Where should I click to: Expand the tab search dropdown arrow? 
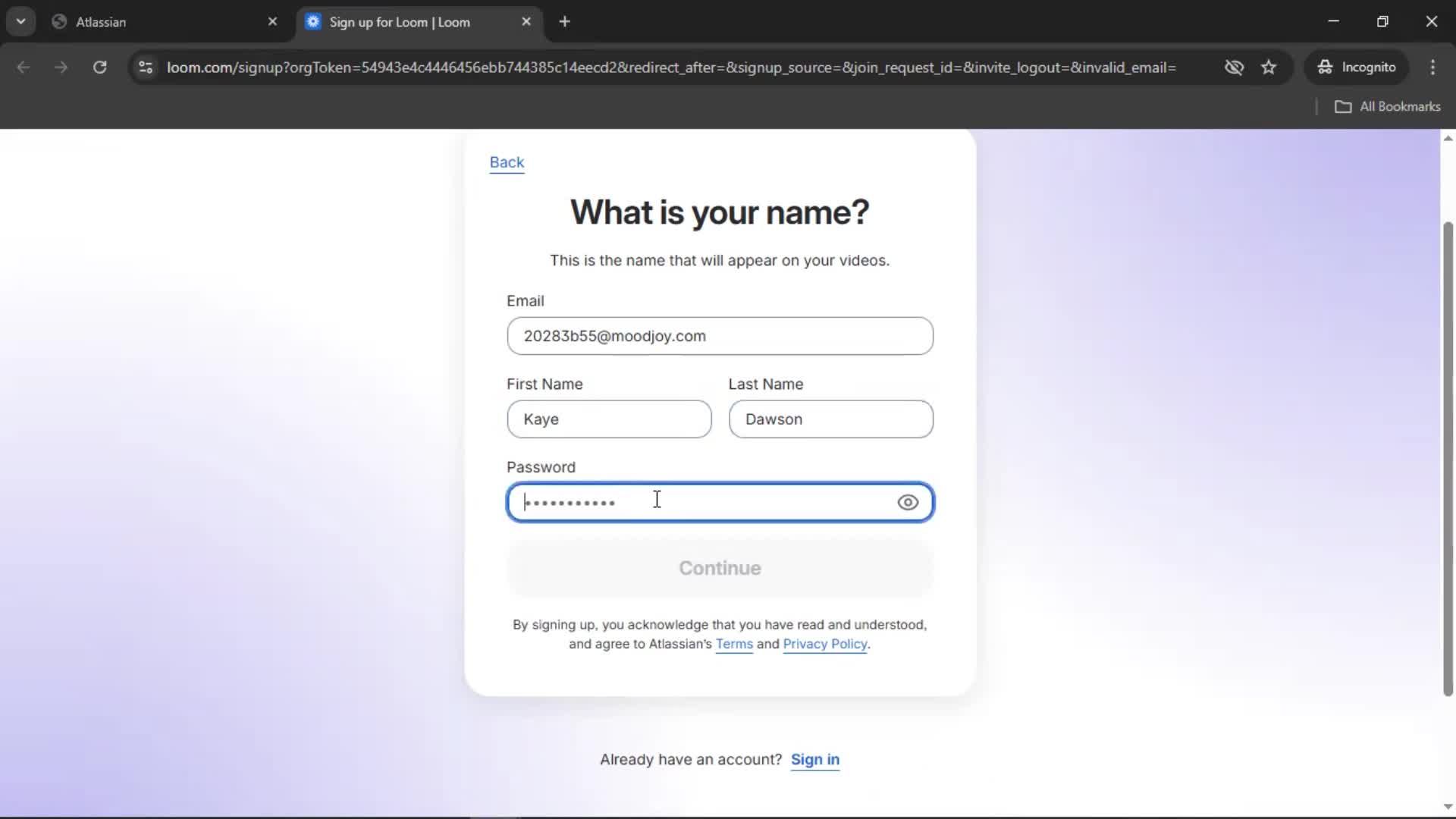tap(20, 21)
